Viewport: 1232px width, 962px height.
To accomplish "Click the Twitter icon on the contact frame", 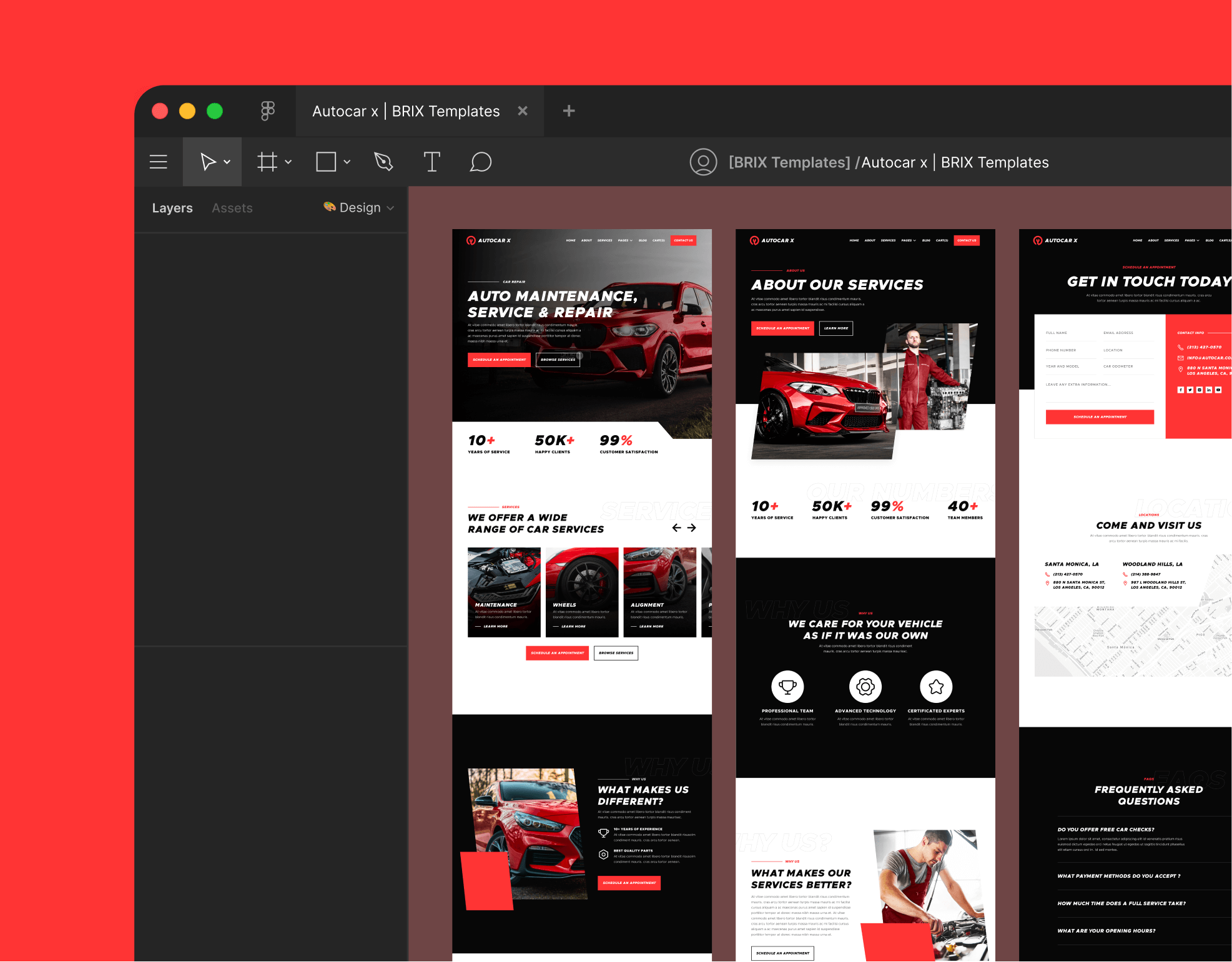I will (1190, 389).
